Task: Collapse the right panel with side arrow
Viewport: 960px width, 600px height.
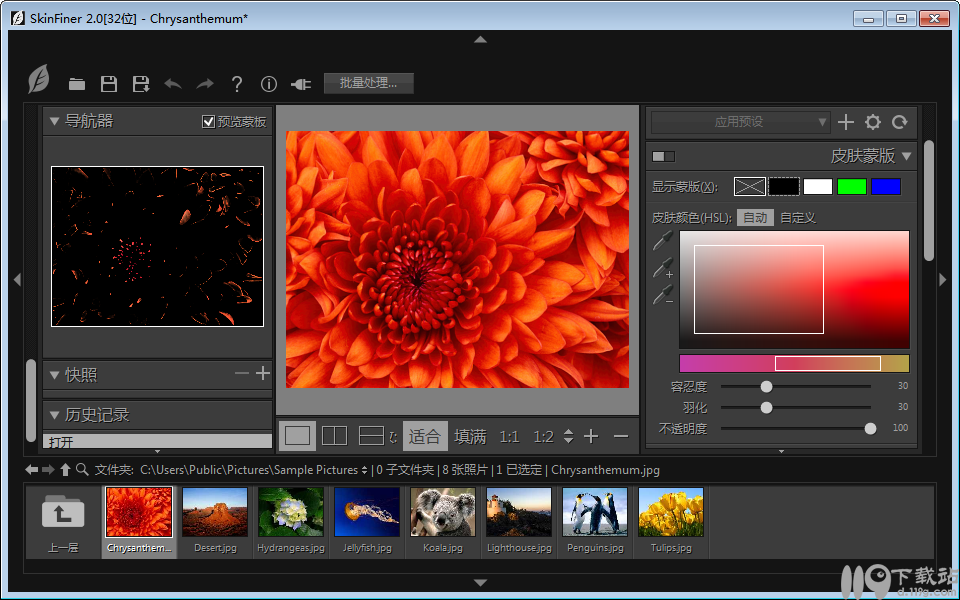Action: coord(942,280)
